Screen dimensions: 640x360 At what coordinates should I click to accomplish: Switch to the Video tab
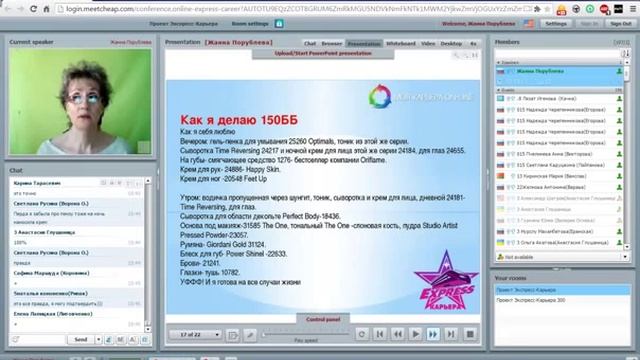pyautogui.click(x=428, y=43)
